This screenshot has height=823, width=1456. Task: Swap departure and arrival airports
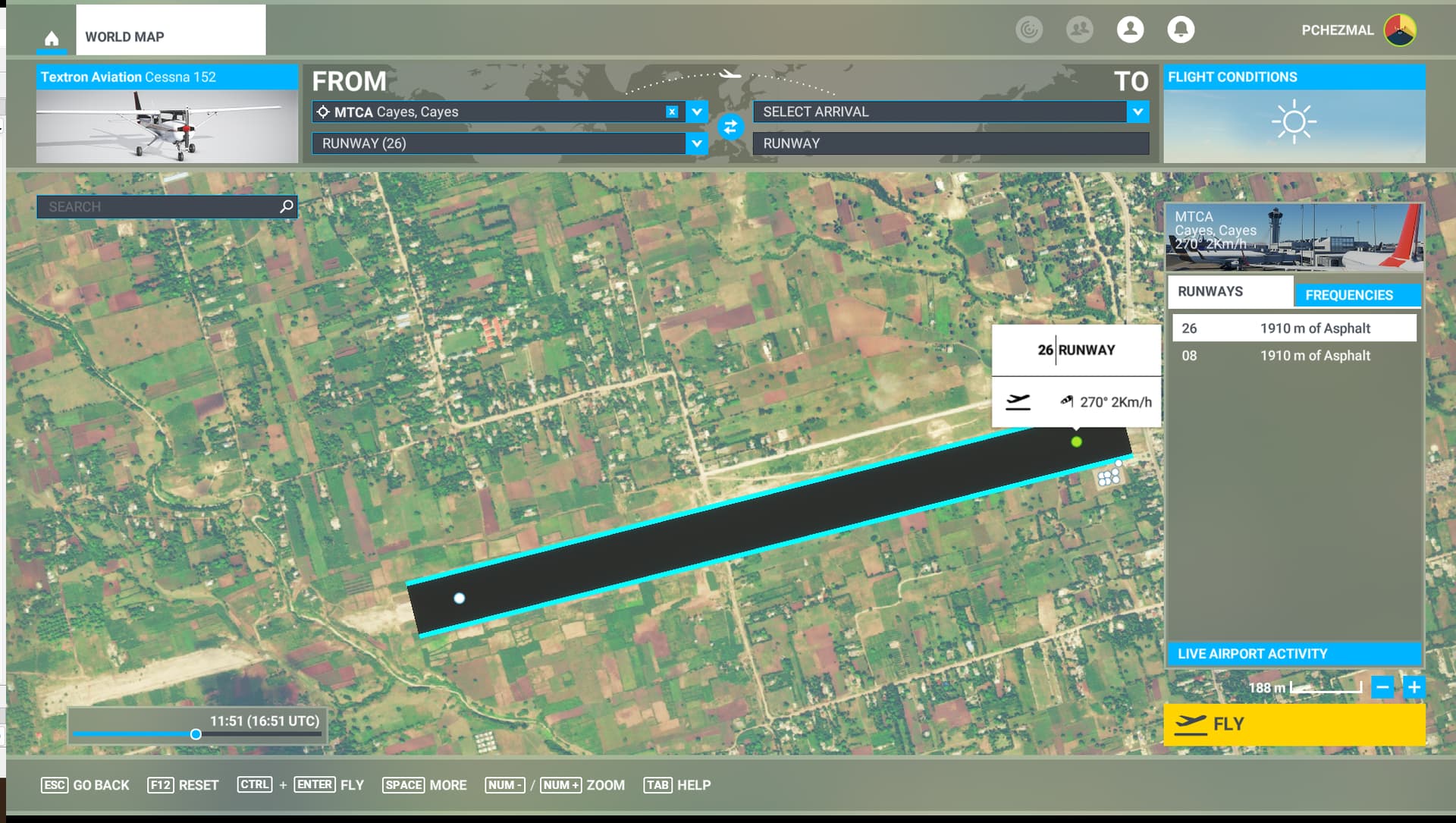click(x=730, y=127)
